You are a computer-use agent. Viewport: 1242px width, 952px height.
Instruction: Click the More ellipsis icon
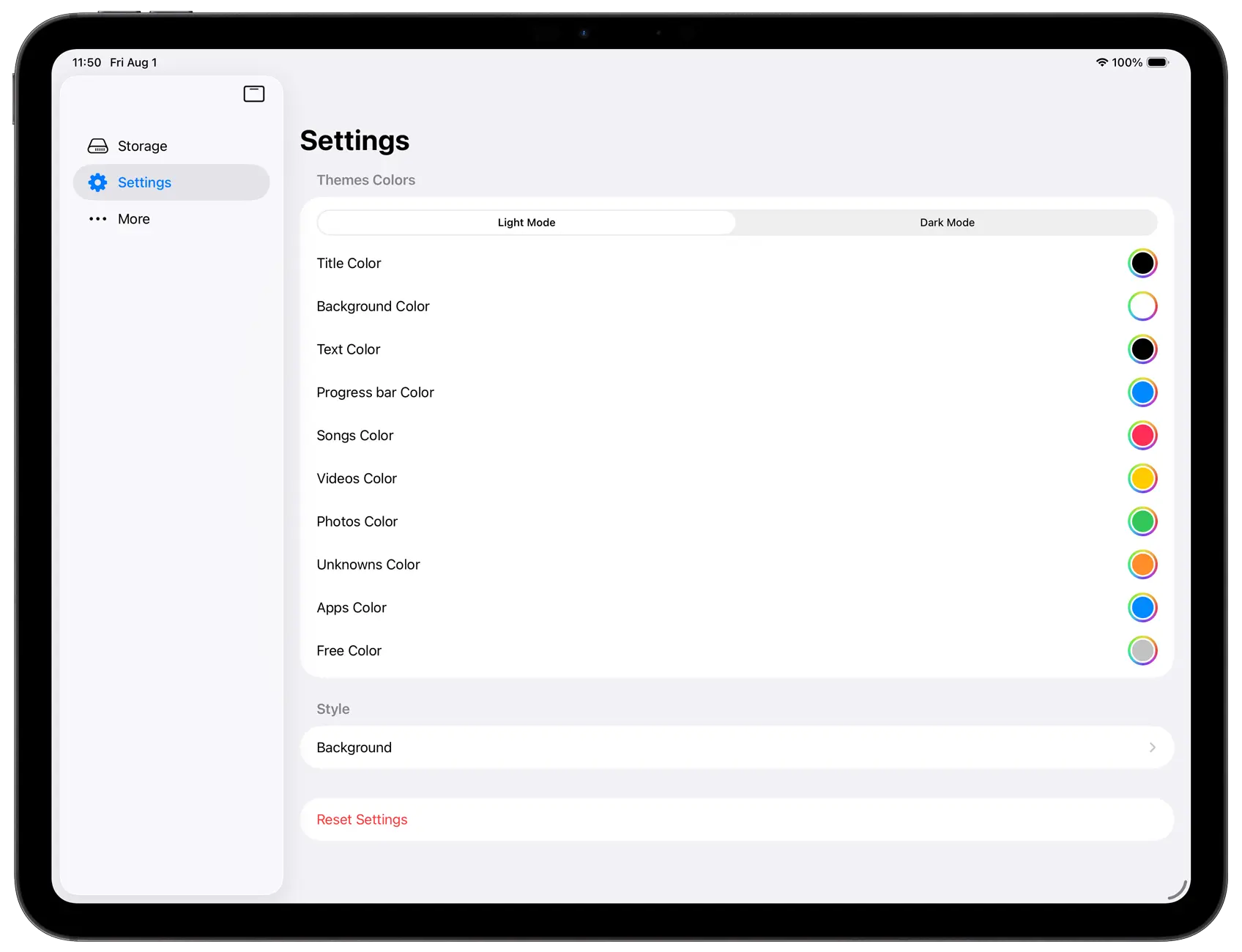coord(98,219)
